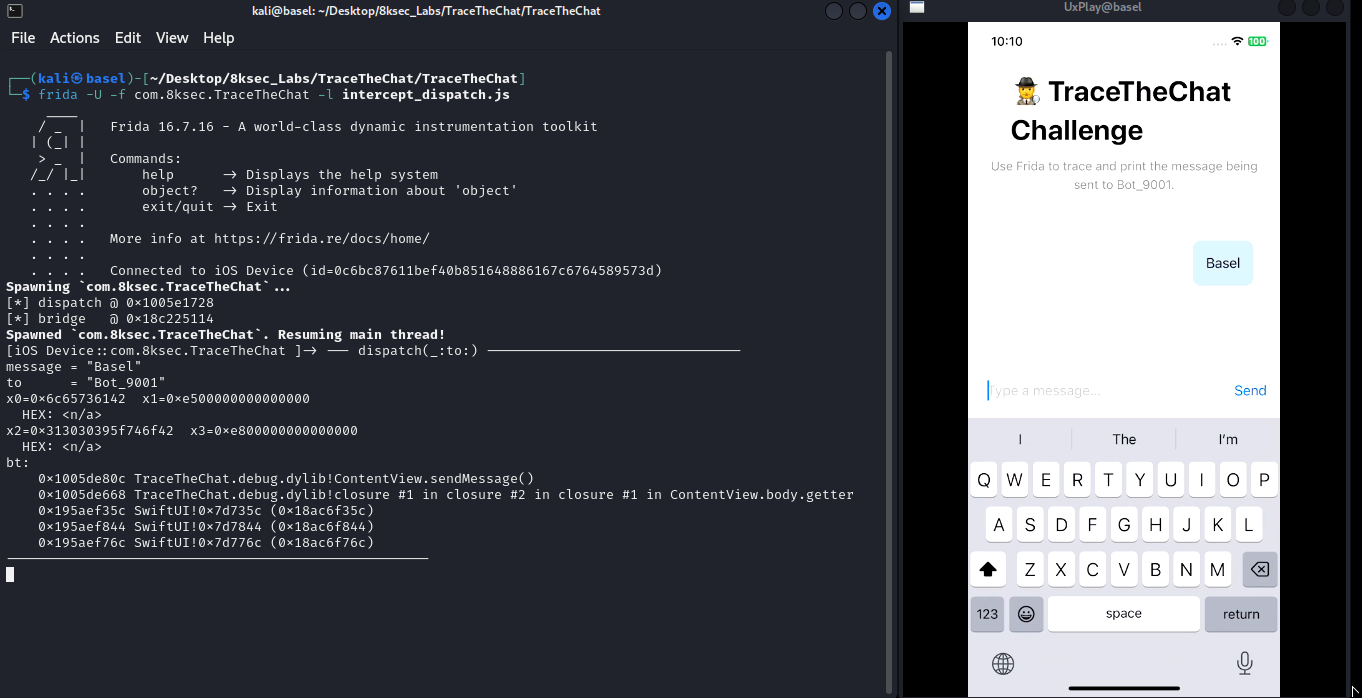This screenshot has width=1362, height=698.
Task: Open the Edit menu
Action: tap(128, 38)
